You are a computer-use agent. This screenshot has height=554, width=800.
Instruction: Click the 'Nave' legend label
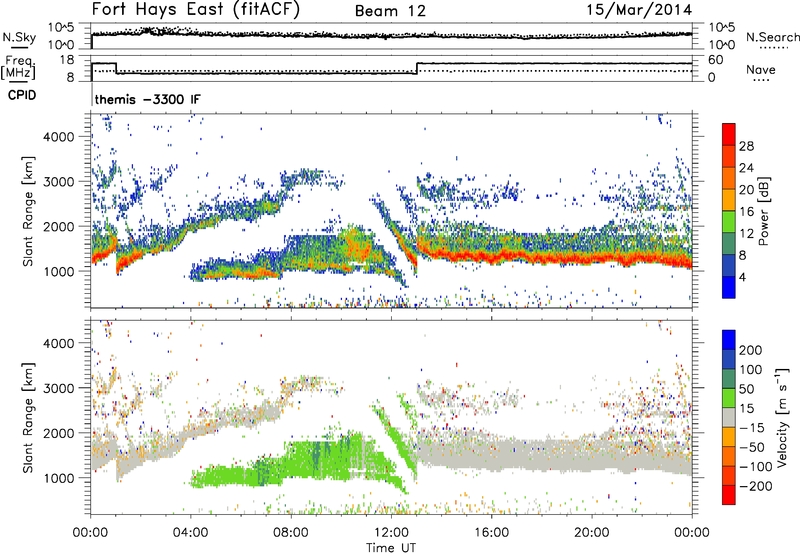tap(760, 70)
